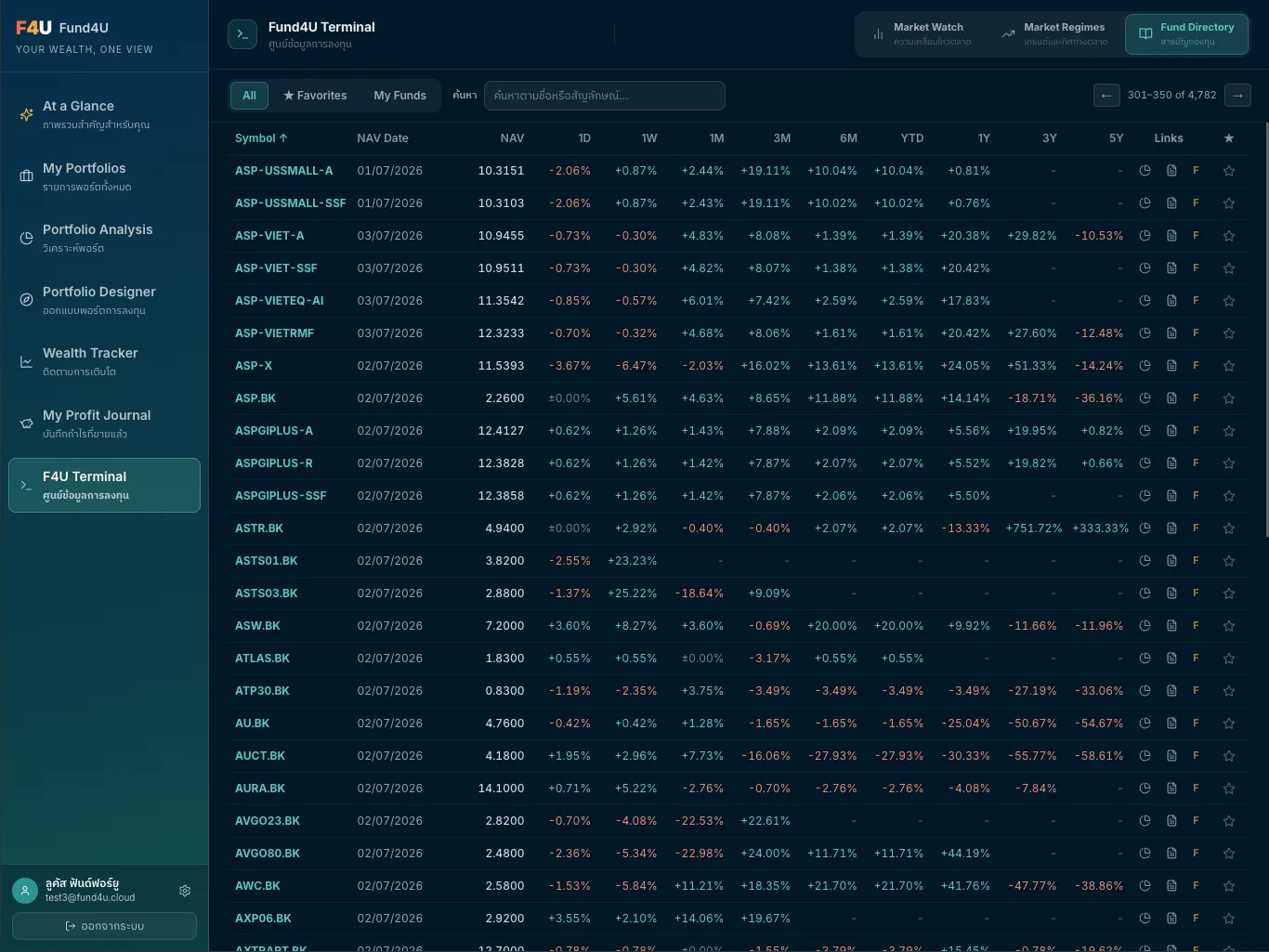Click the F link for ASP-X
The width and height of the screenshot is (1269, 952).
pyautogui.click(x=1196, y=366)
